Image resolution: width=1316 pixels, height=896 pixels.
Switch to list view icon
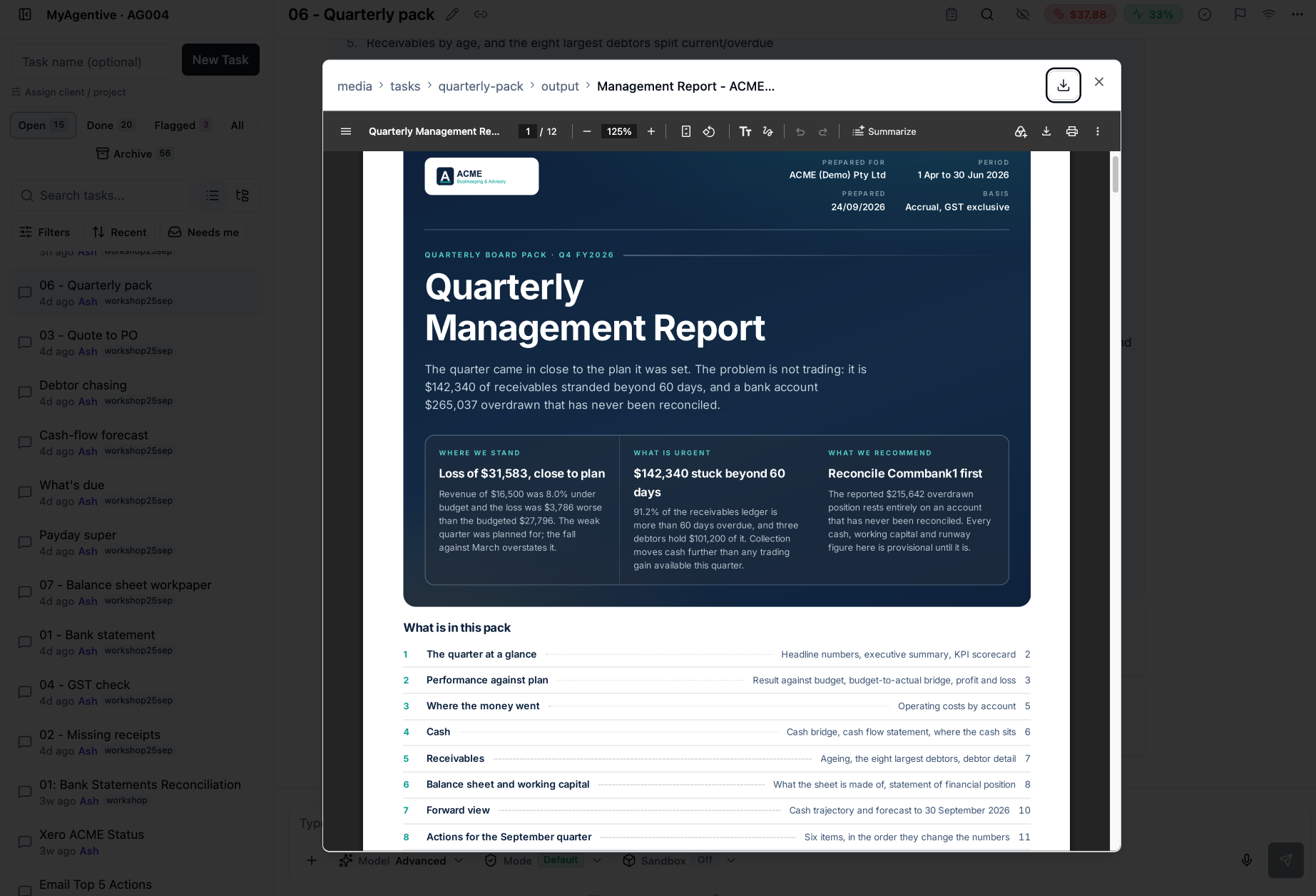[x=213, y=195]
